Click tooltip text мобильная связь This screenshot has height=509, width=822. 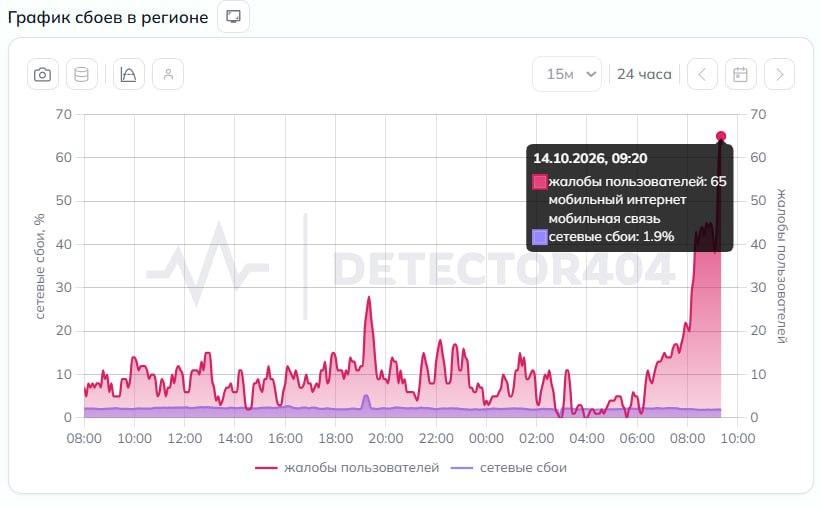pyautogui.click(x=604, y=219)
